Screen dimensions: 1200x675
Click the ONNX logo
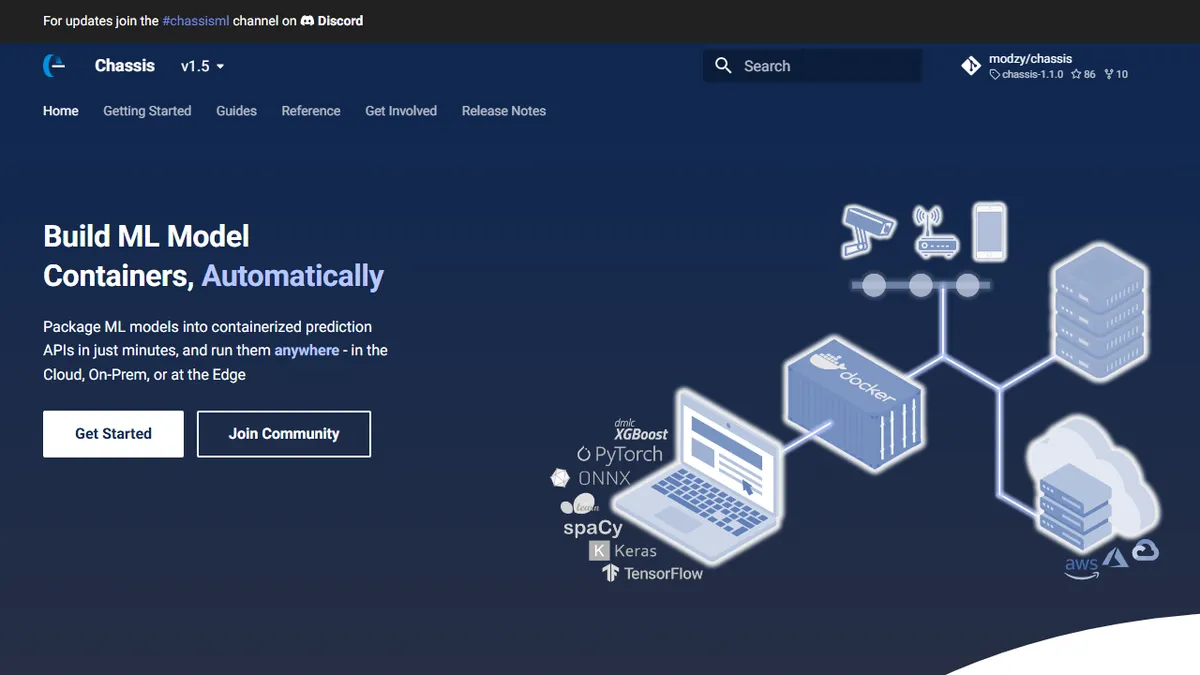[x=590, y=478]
